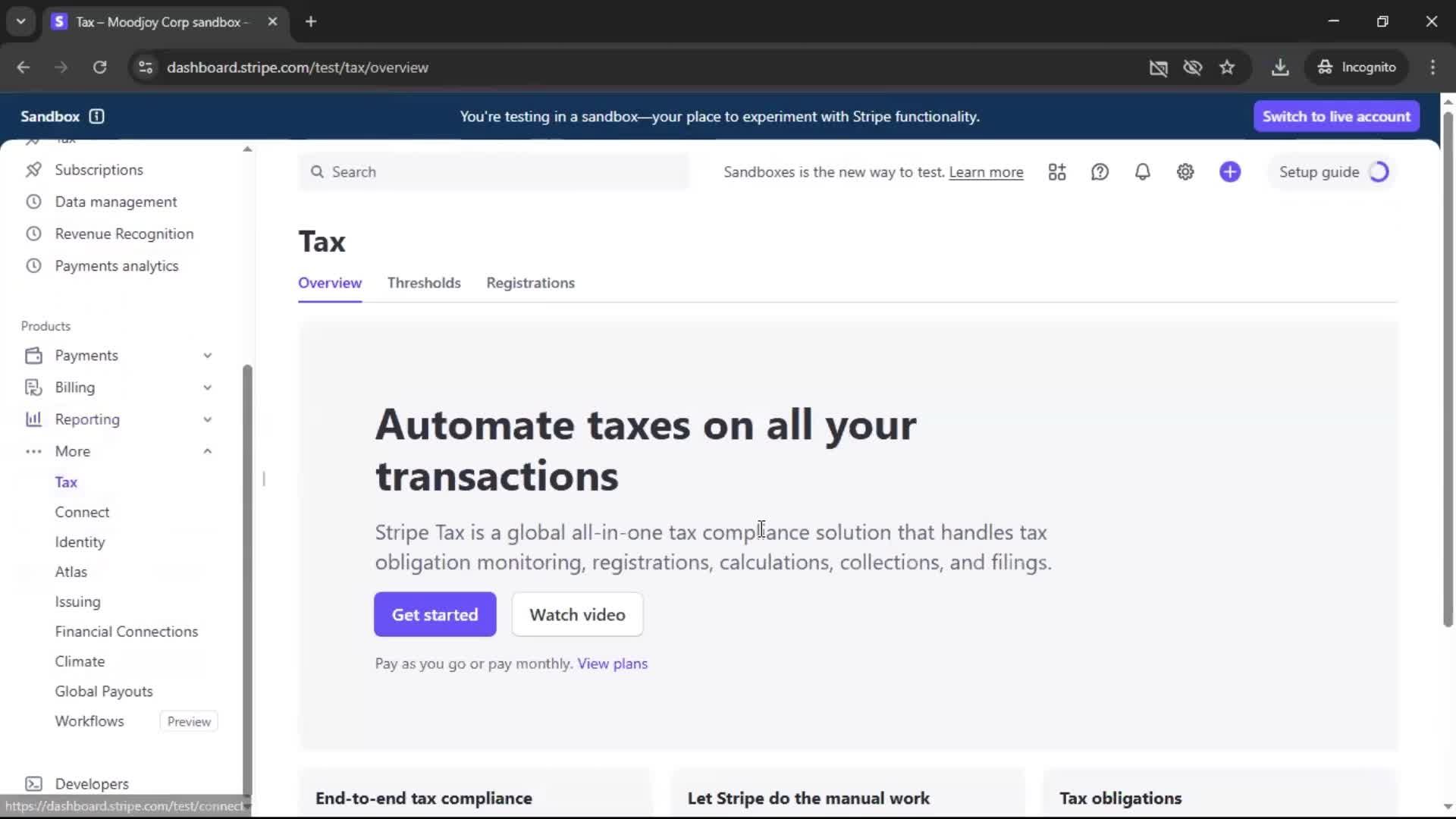1456x819 pixels.
Task: Switch to the Thresholds tab
Action: pyautogui.click(x=424, y=283)
